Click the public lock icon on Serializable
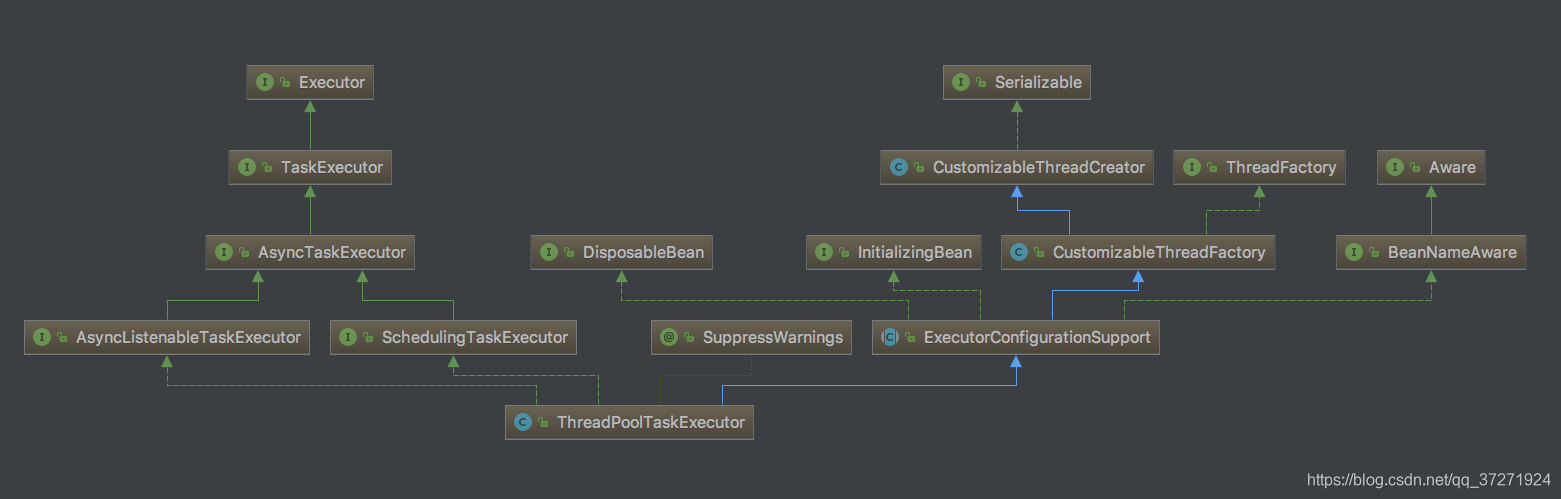Image resolution: width=1561 pixels, height=499 pixels. pyautogui.click(x=981, y=83)
